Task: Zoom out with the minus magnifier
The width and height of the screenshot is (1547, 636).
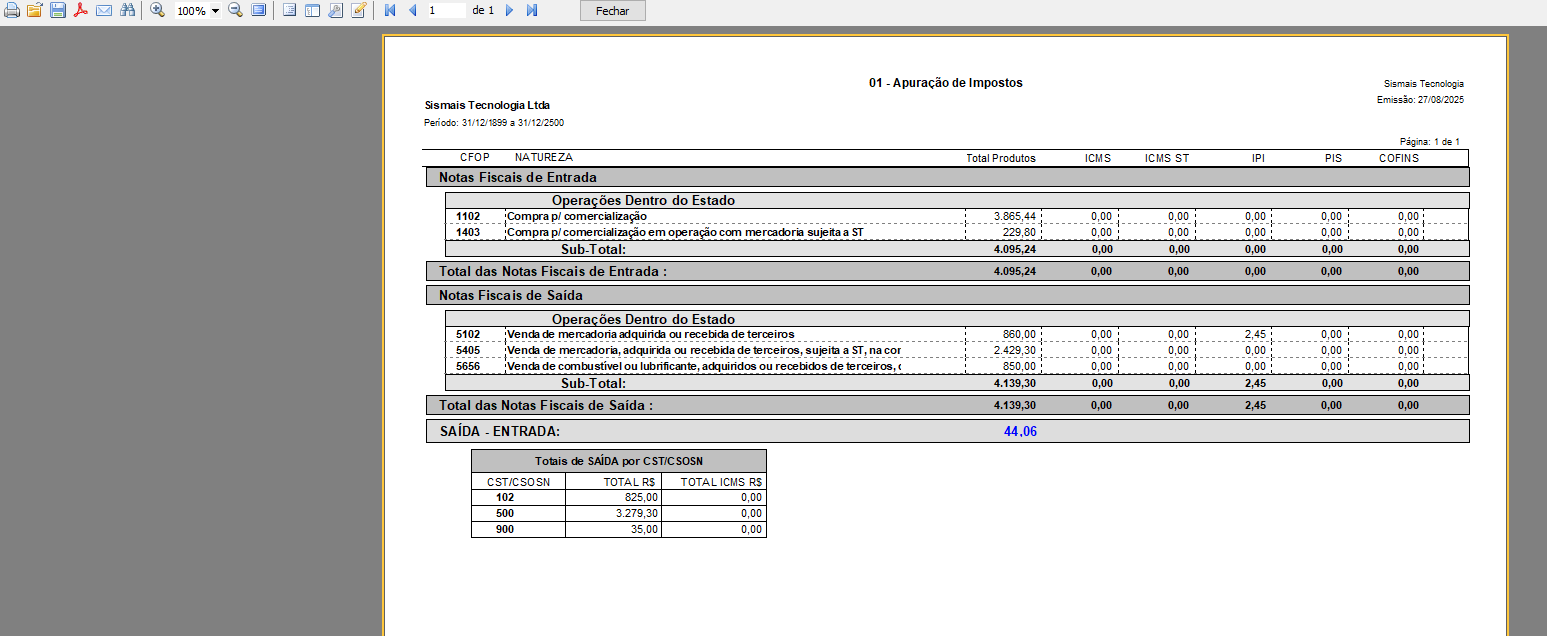Action: (x=235, y=10)
